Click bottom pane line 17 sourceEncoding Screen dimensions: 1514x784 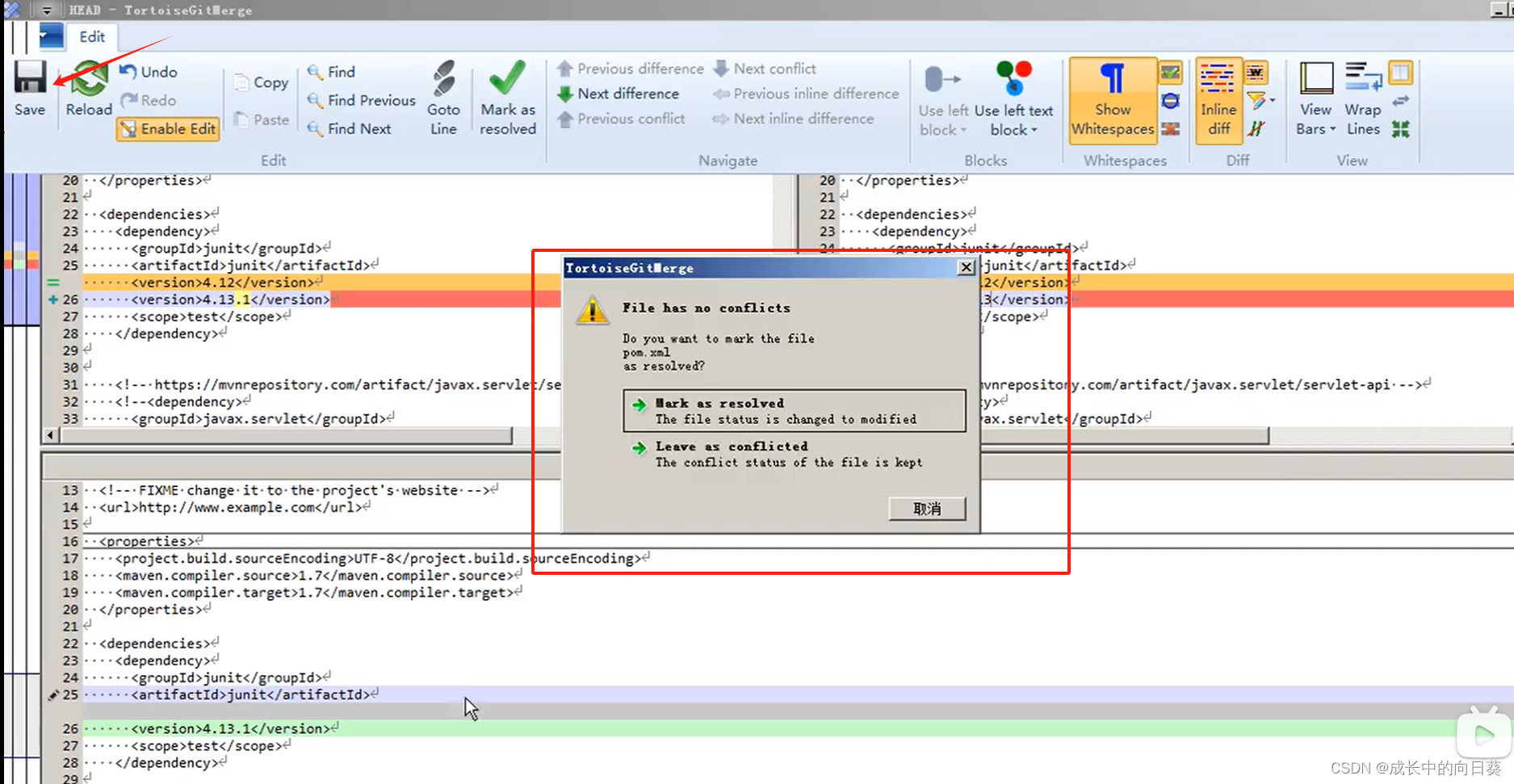point(367,558)
